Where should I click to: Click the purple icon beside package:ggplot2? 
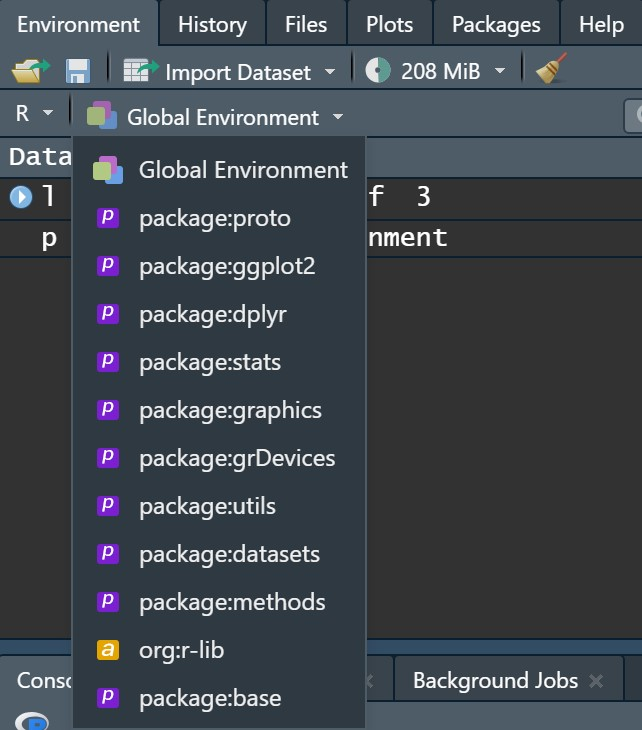coord(108,265)
